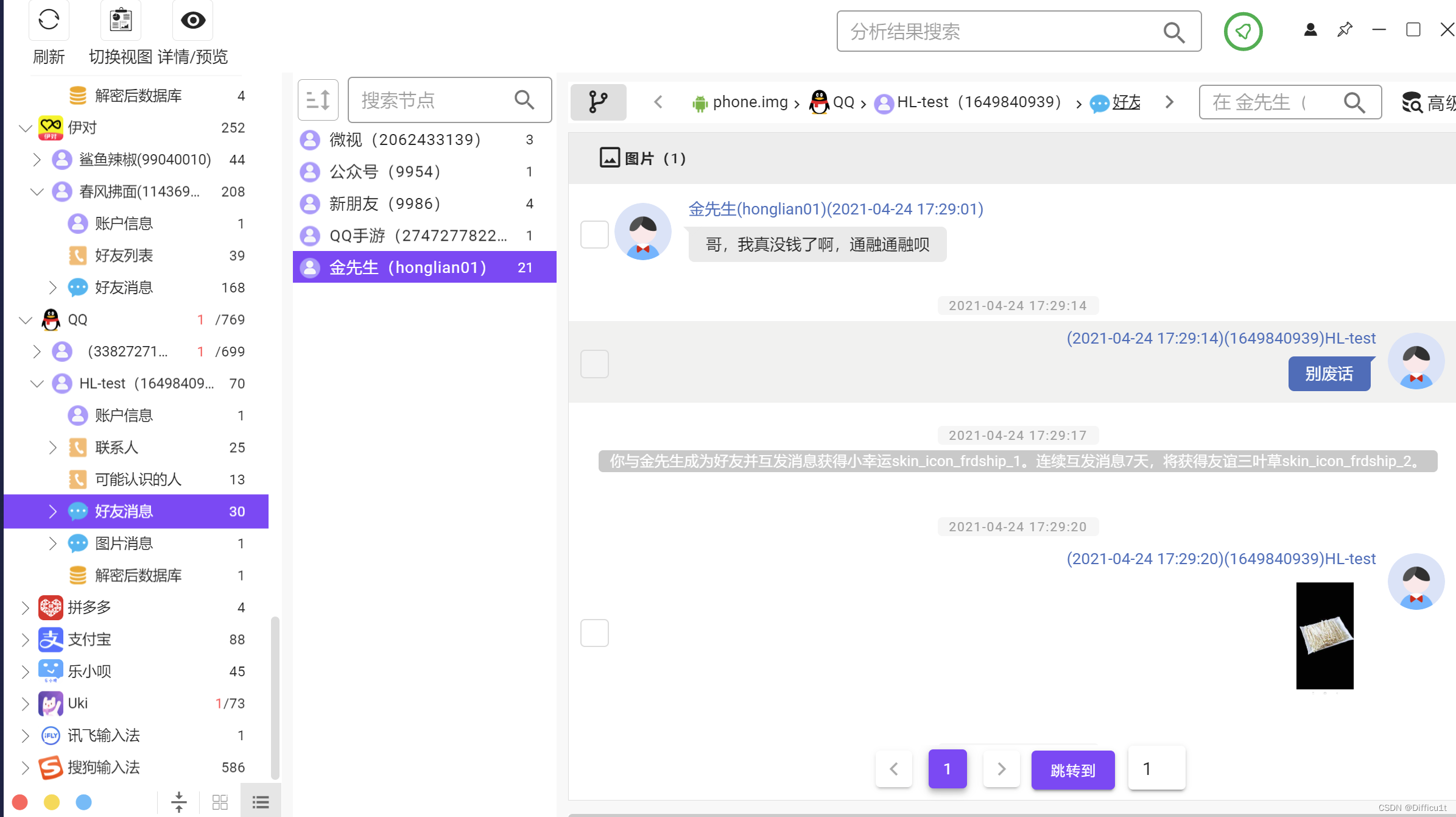Click the 刷新 refresh icon
The width and height of the screenshot is (1456, 817).
49,21
